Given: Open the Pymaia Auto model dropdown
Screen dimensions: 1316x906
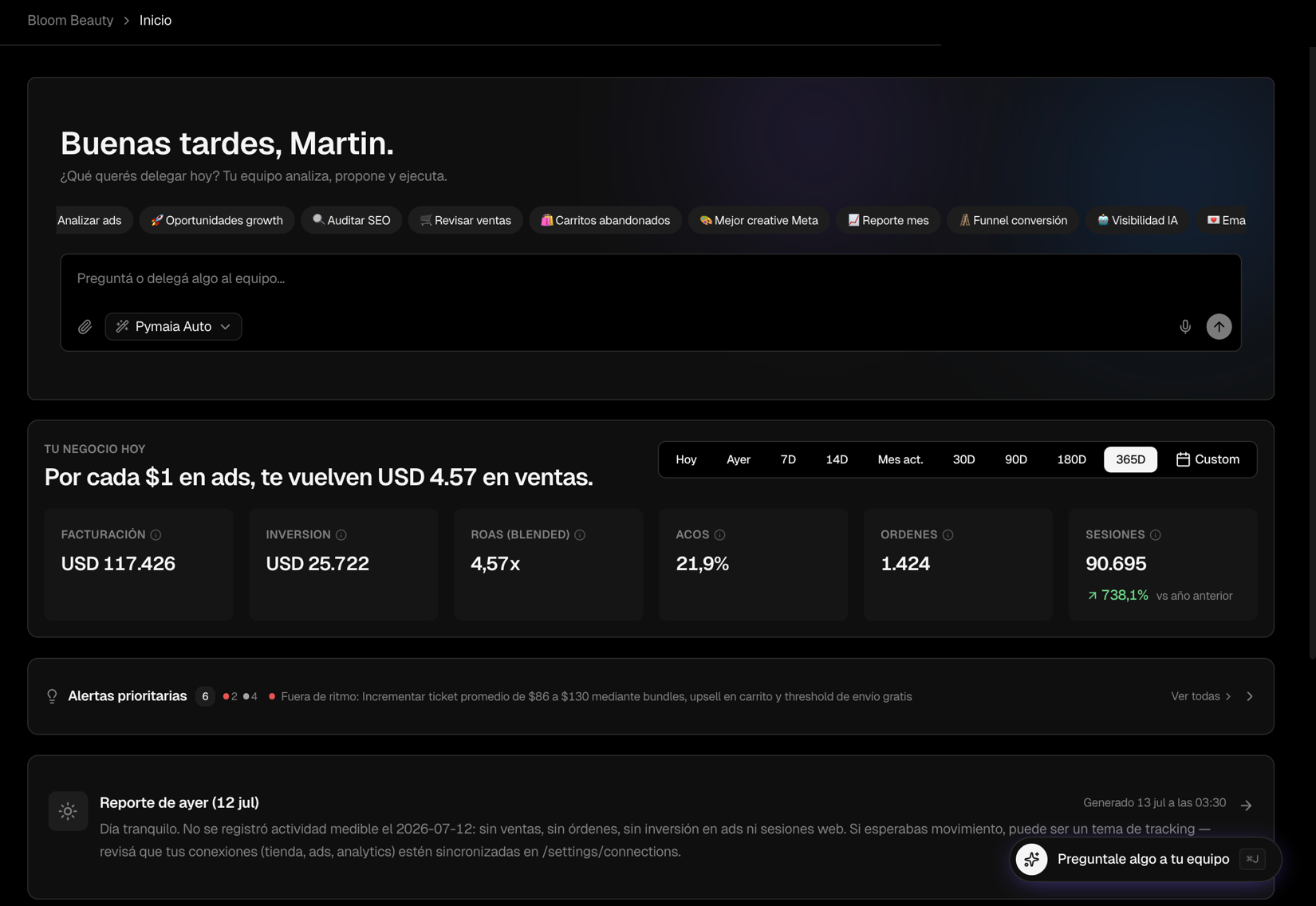Looking at the screenshot, I should (x=173, y=326).
